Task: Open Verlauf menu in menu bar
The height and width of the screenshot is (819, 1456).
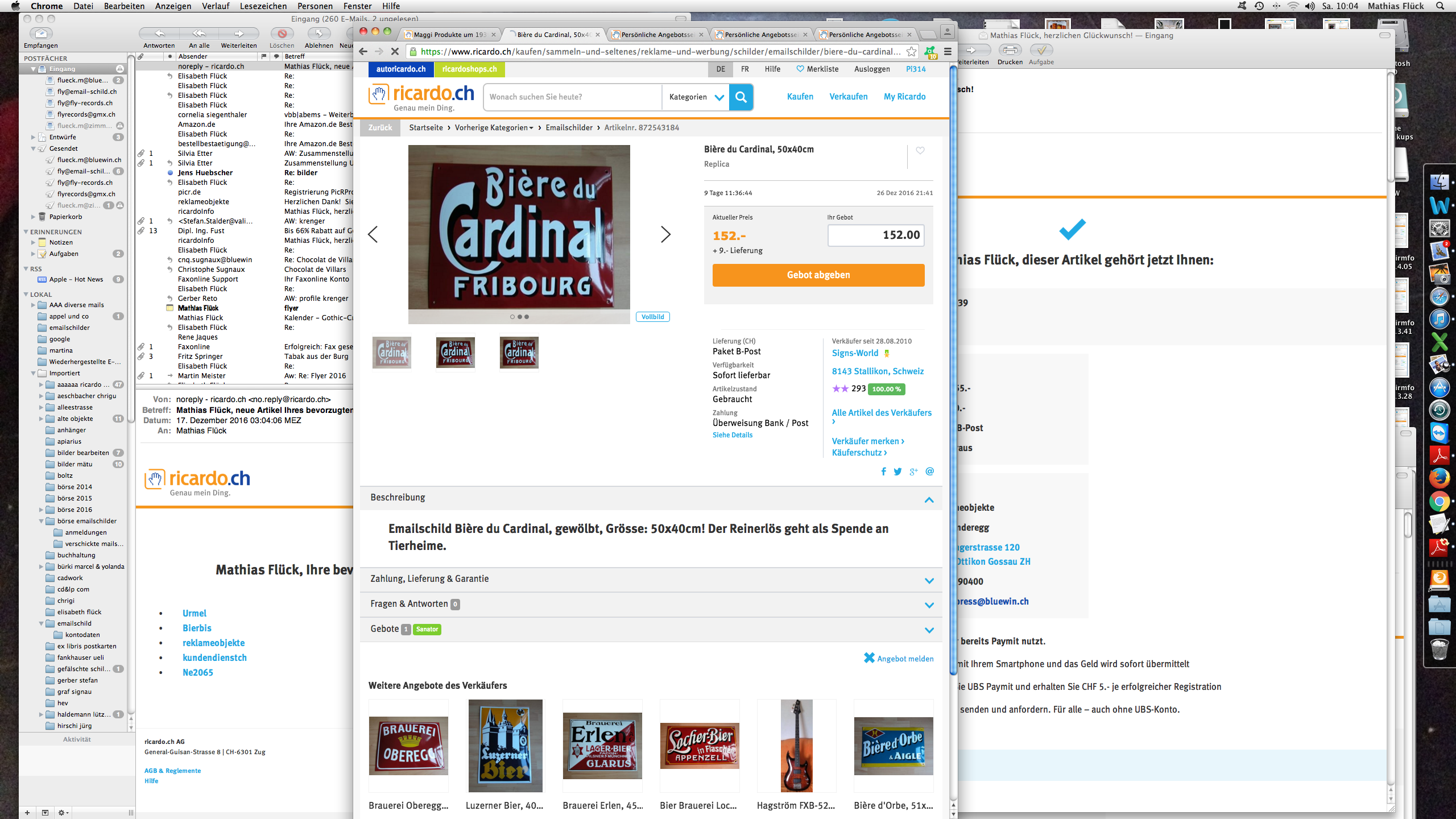Action: (216, 6)
